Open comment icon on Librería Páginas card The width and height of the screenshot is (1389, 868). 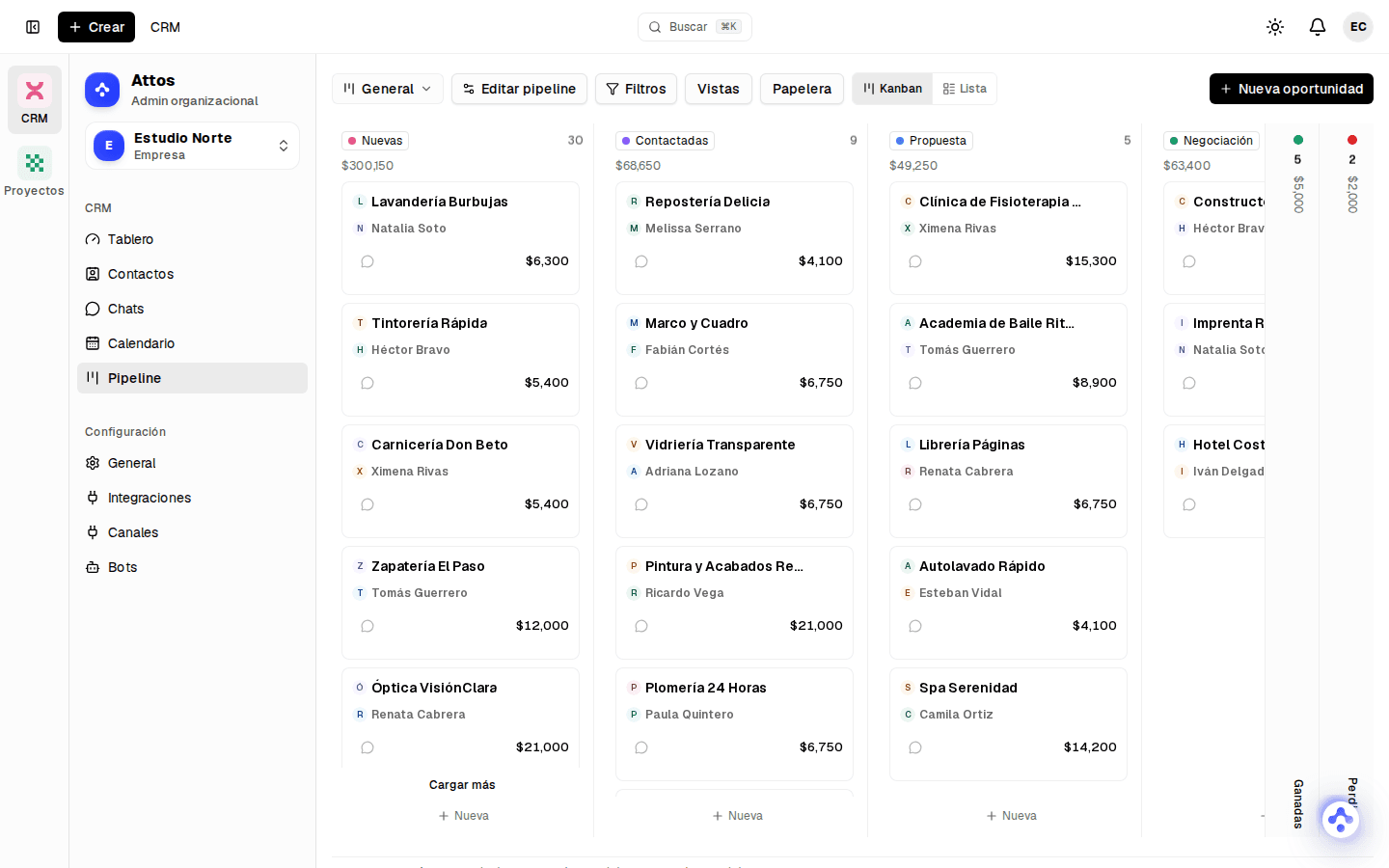click(x=915, y=504)
